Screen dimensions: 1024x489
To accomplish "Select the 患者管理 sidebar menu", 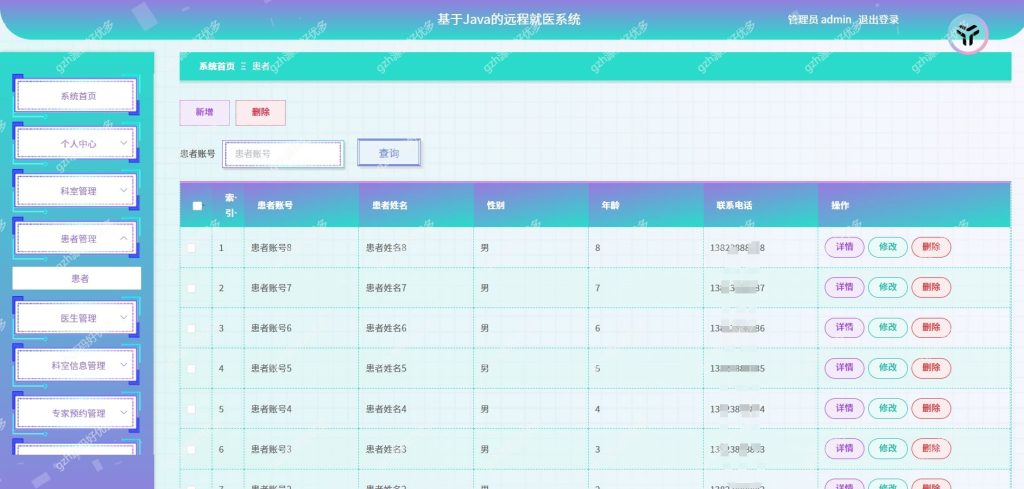I will pos(76,238).
